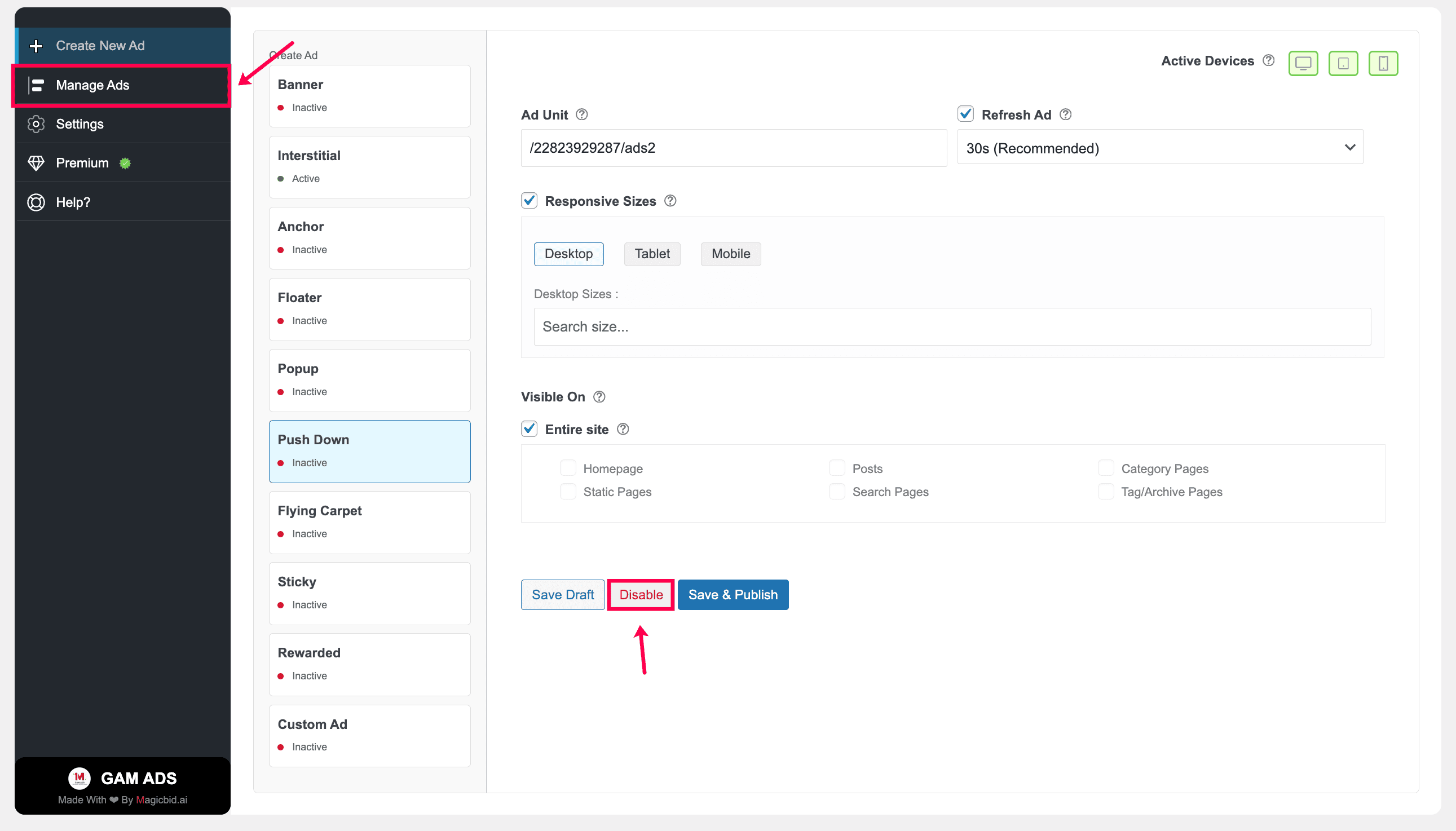Switch to the Tablet sizes tab
Screen dimensions: 1456x831
click(652, 254)
